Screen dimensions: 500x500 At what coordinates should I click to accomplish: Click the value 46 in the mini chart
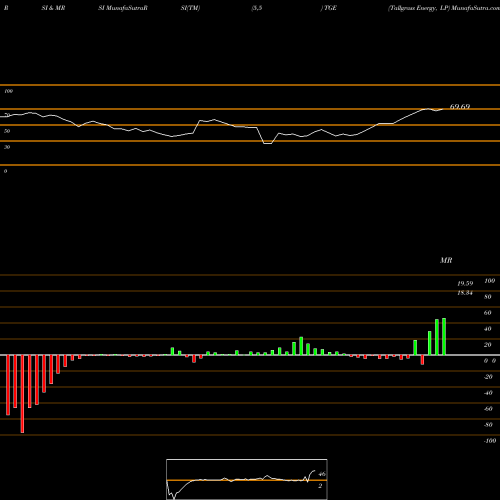(322, 474)
